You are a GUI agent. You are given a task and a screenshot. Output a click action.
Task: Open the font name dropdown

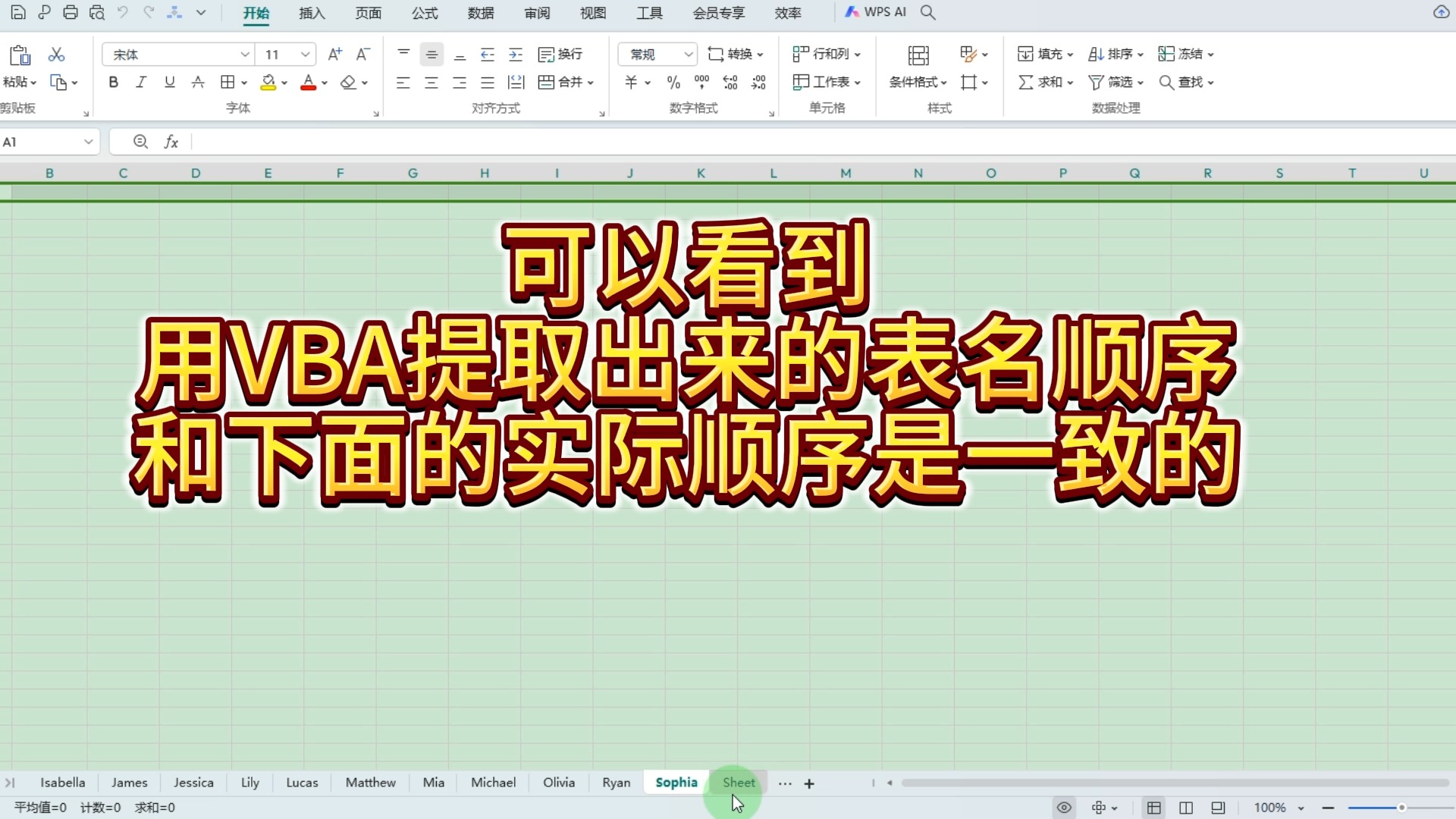(x=244, y=55)
